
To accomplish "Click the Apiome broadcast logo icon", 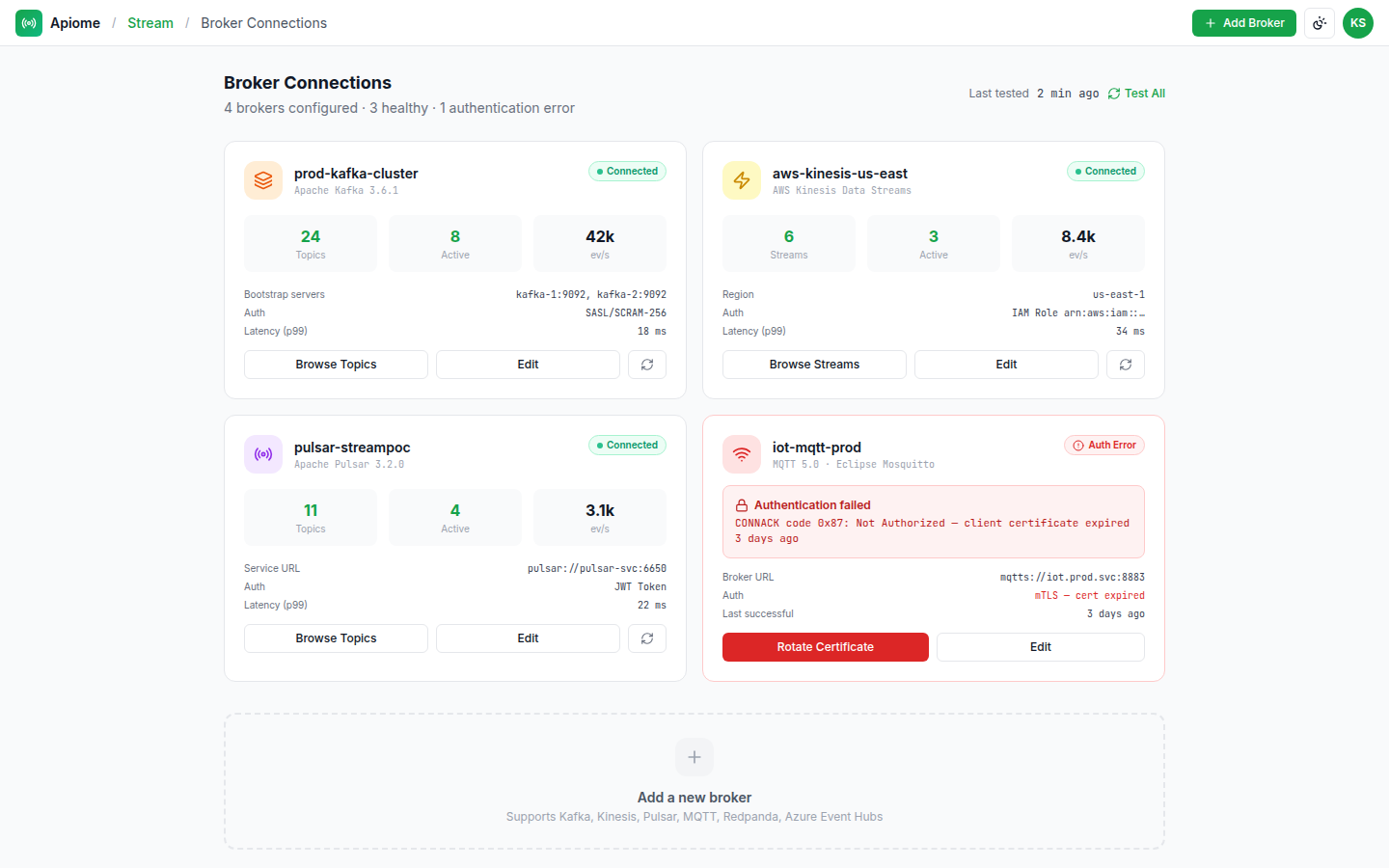I will click(29, 23).
